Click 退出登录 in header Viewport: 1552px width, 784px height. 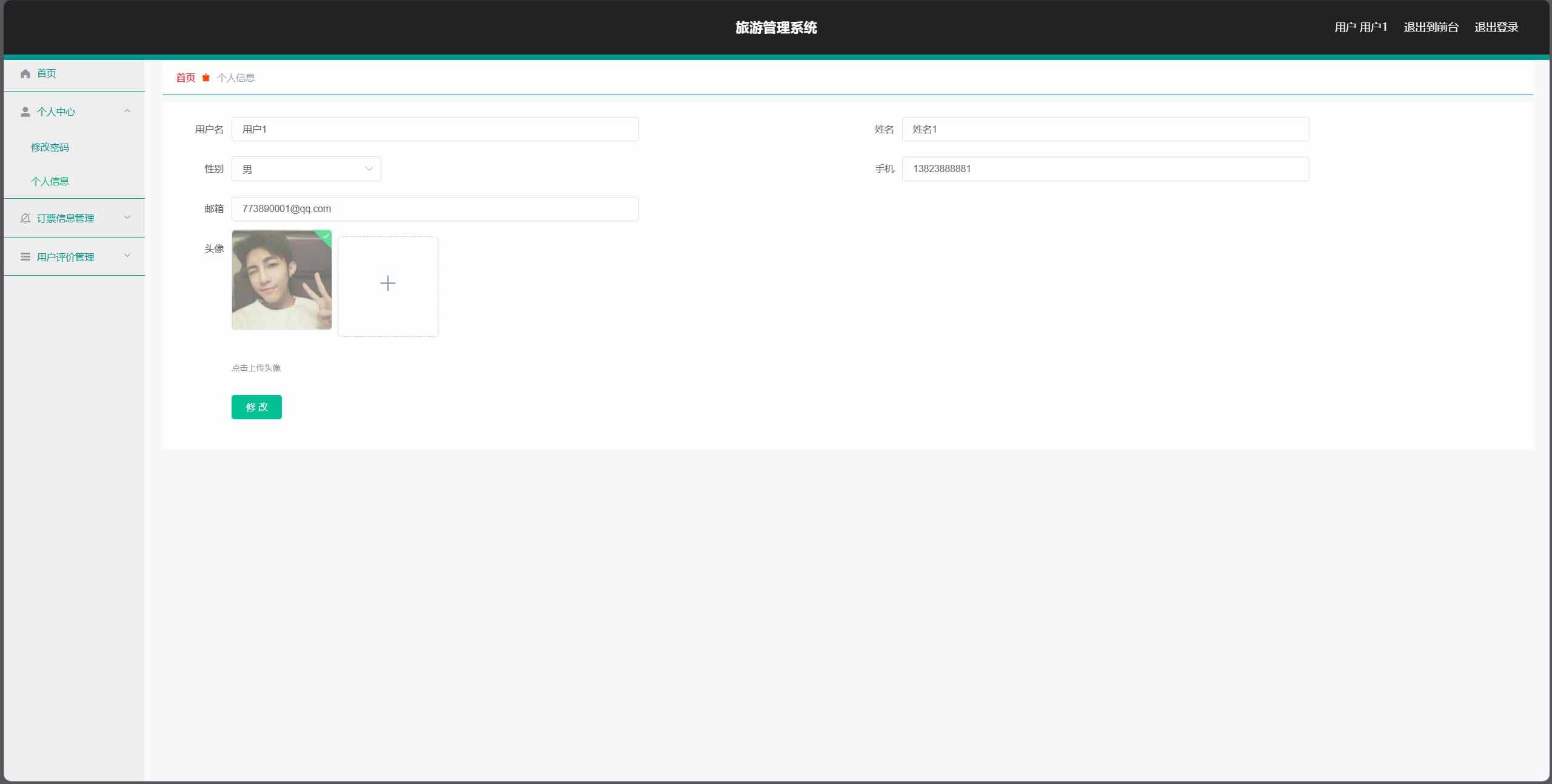point(1496,27)
